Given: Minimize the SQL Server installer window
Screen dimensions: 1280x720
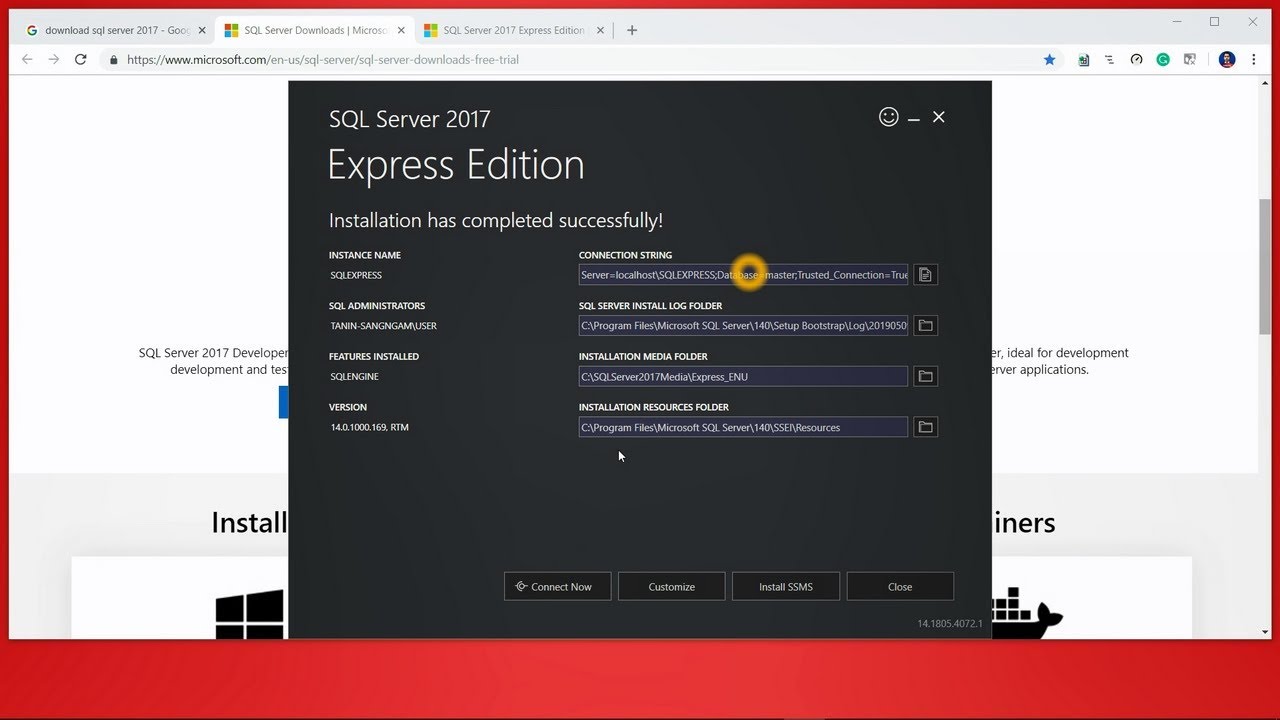Looking at the screenshot, I should click(x=914, y=118).
